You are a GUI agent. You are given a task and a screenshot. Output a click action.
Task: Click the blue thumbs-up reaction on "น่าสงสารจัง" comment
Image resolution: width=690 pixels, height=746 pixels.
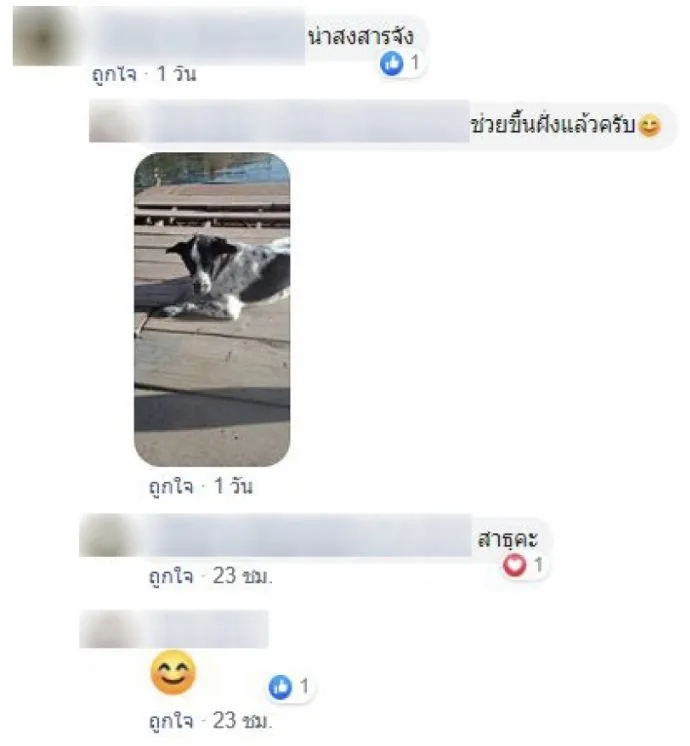coord(391,64)
